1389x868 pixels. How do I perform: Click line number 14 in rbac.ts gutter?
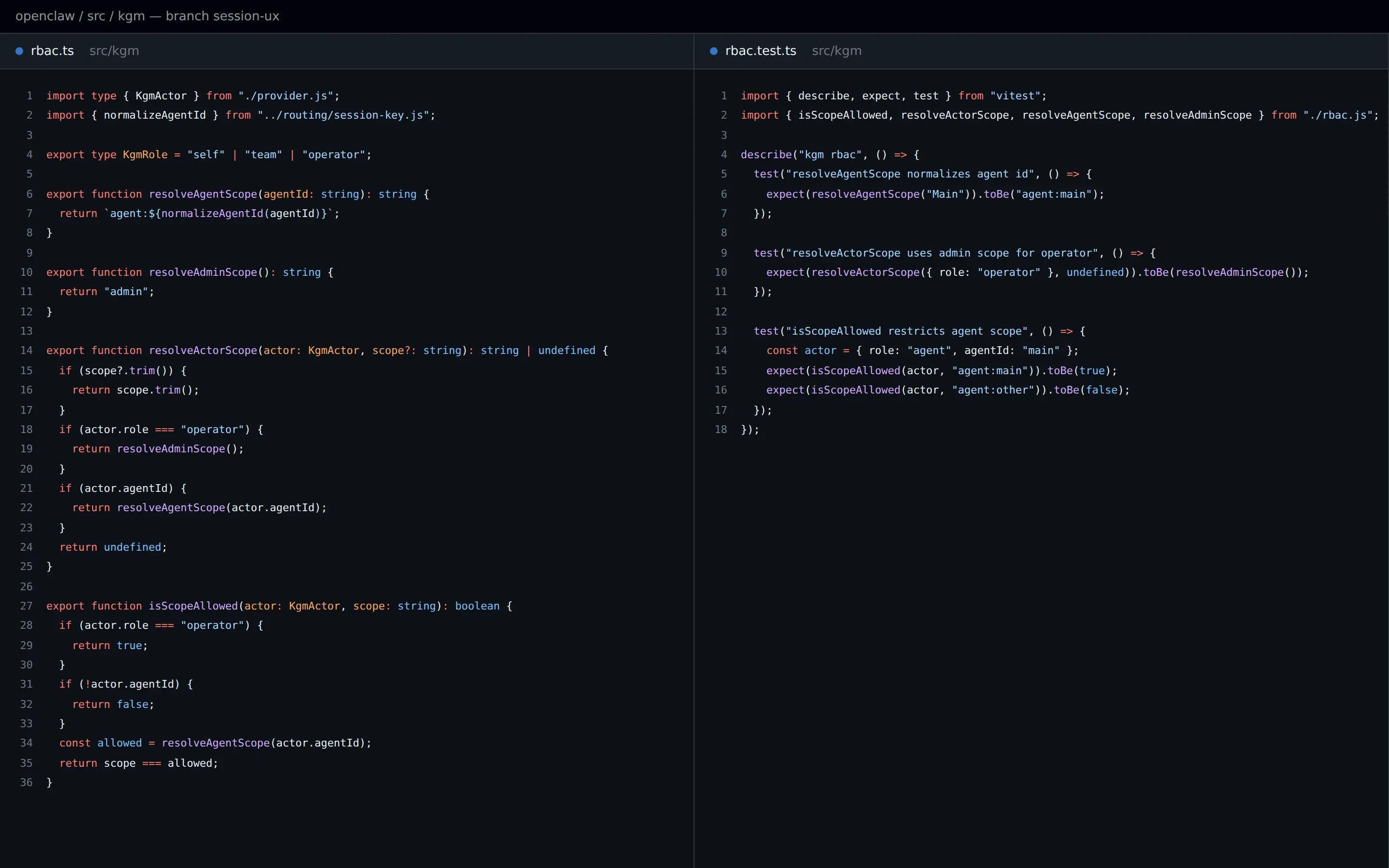click(27, 350)
